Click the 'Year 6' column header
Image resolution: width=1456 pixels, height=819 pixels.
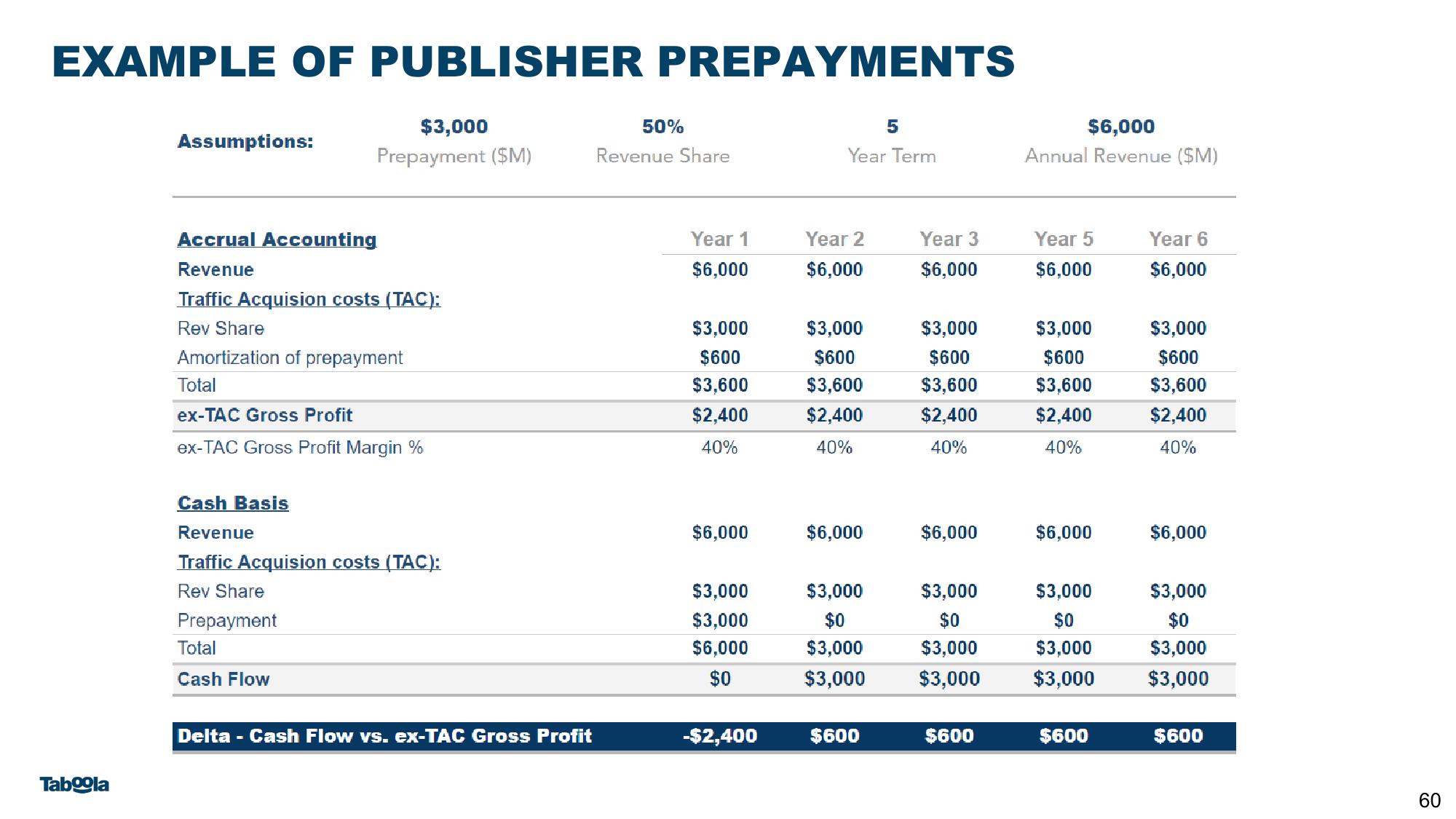click(1178, 240)
